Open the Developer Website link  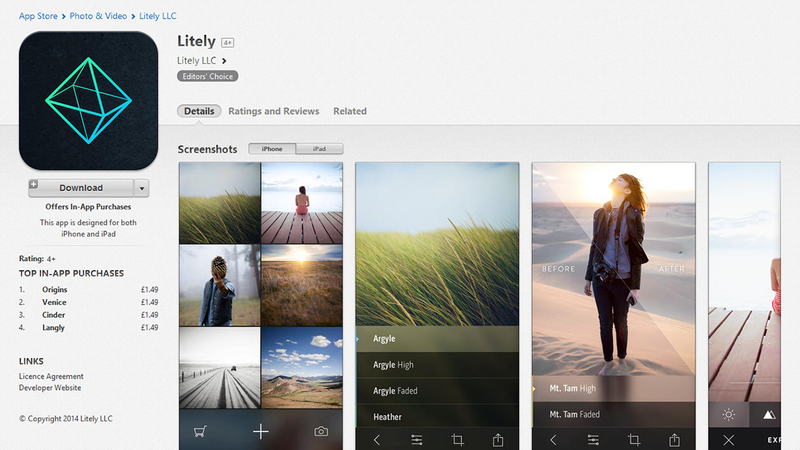click(50, 388)
